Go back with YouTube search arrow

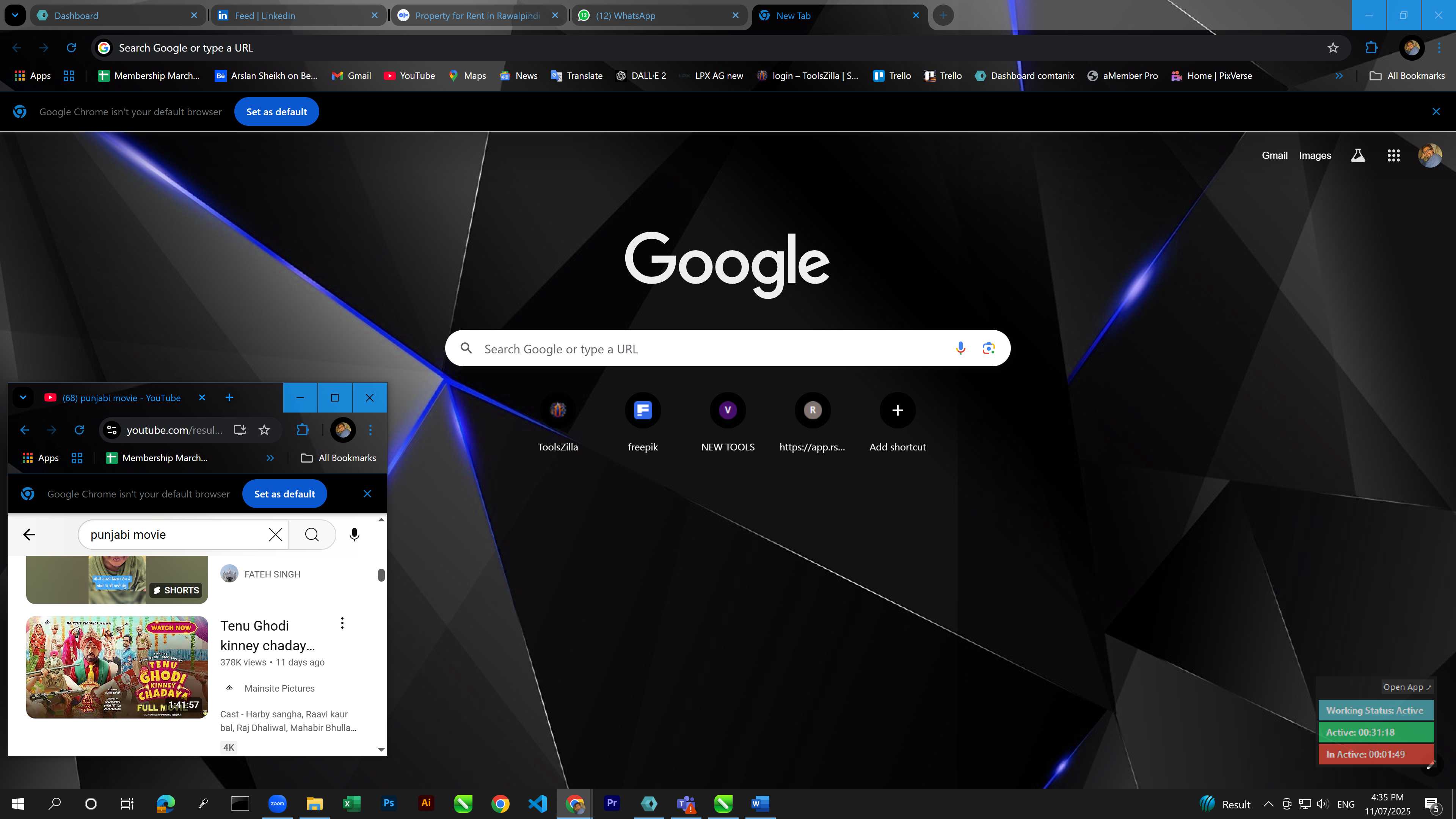pos(30,535)
